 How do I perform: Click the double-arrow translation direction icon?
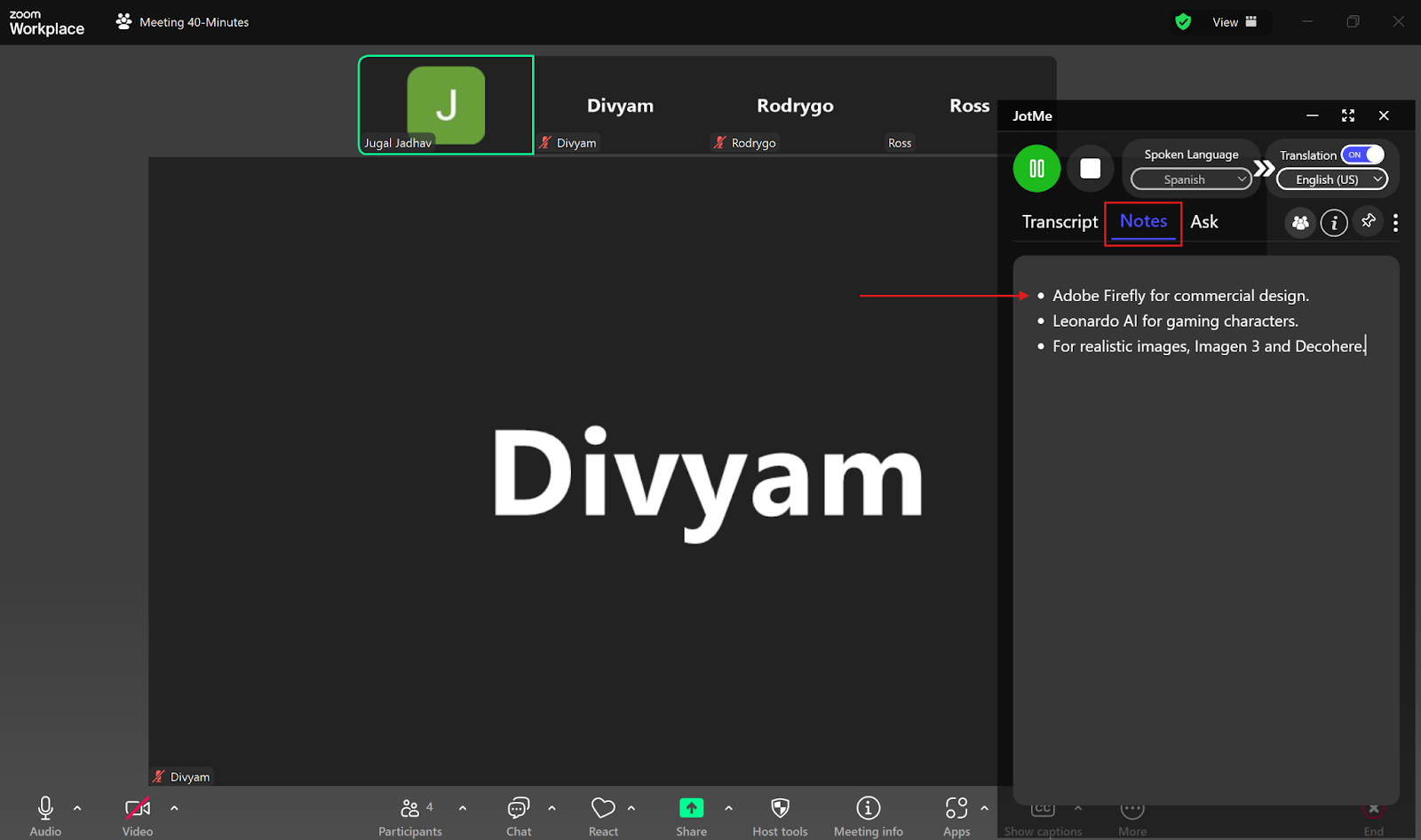[1264, 169]
